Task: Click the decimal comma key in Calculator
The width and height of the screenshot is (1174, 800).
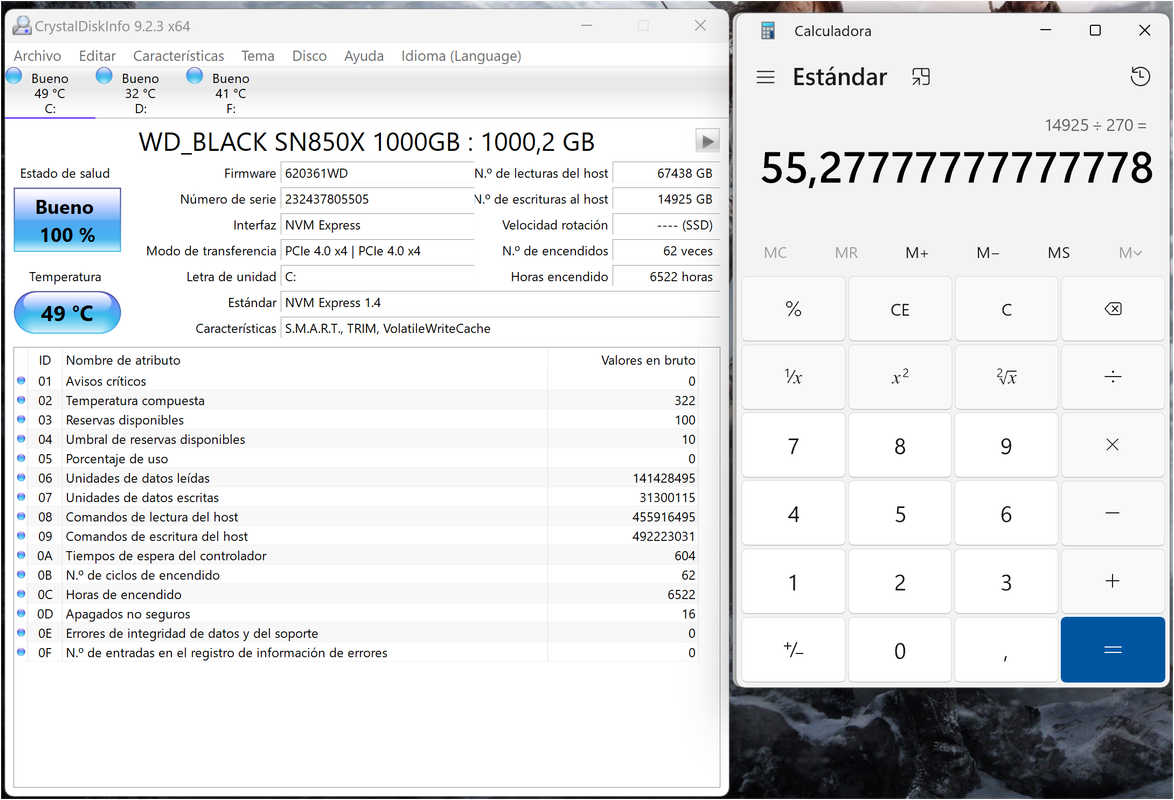Action: (1006, 649)
